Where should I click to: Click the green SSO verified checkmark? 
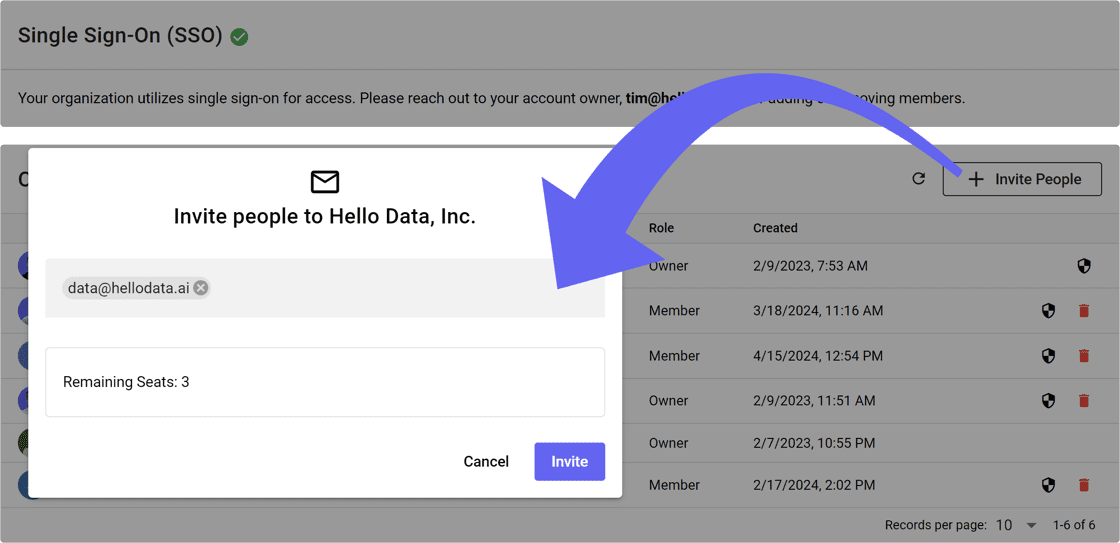239,36
